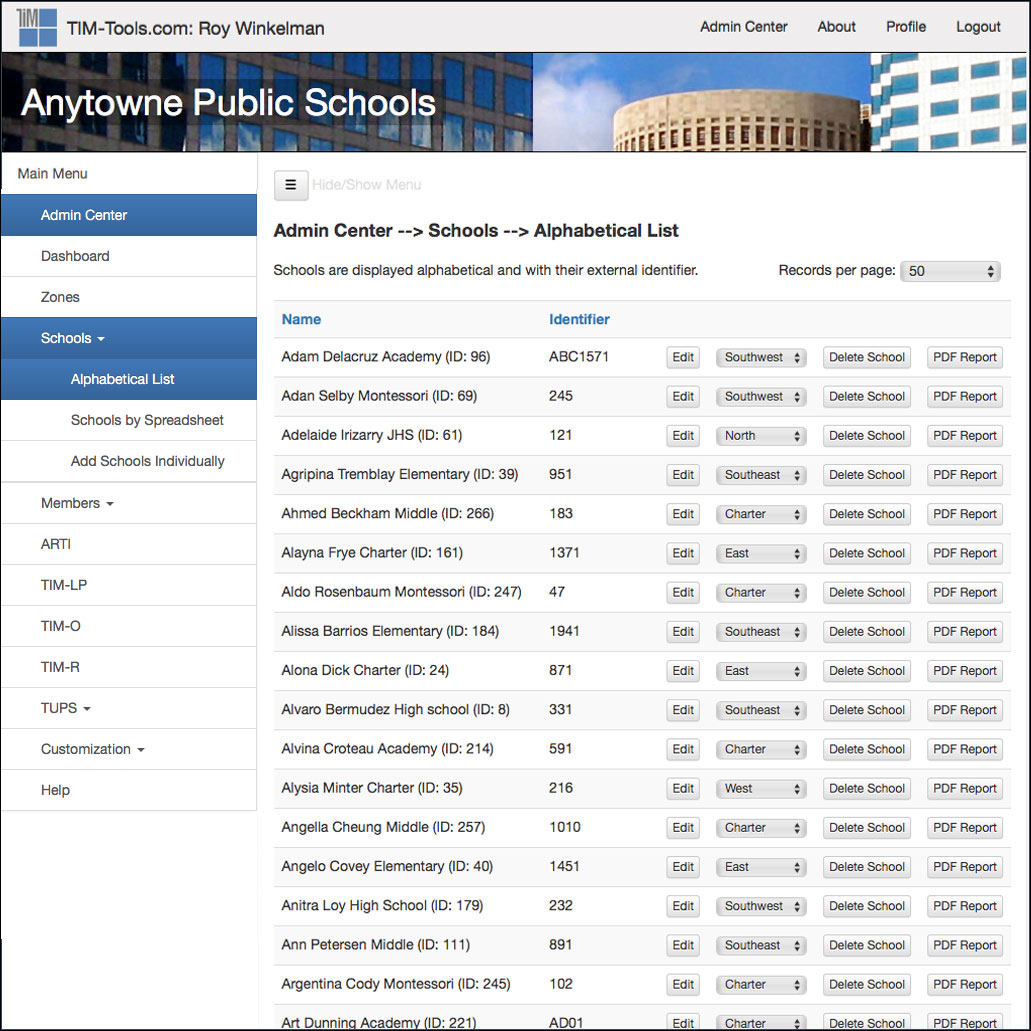The height and width of the screenshot is (1031, 1031).
Task: Open zone dropdown for Anitra Loy High School
Action: click(761, 906)
